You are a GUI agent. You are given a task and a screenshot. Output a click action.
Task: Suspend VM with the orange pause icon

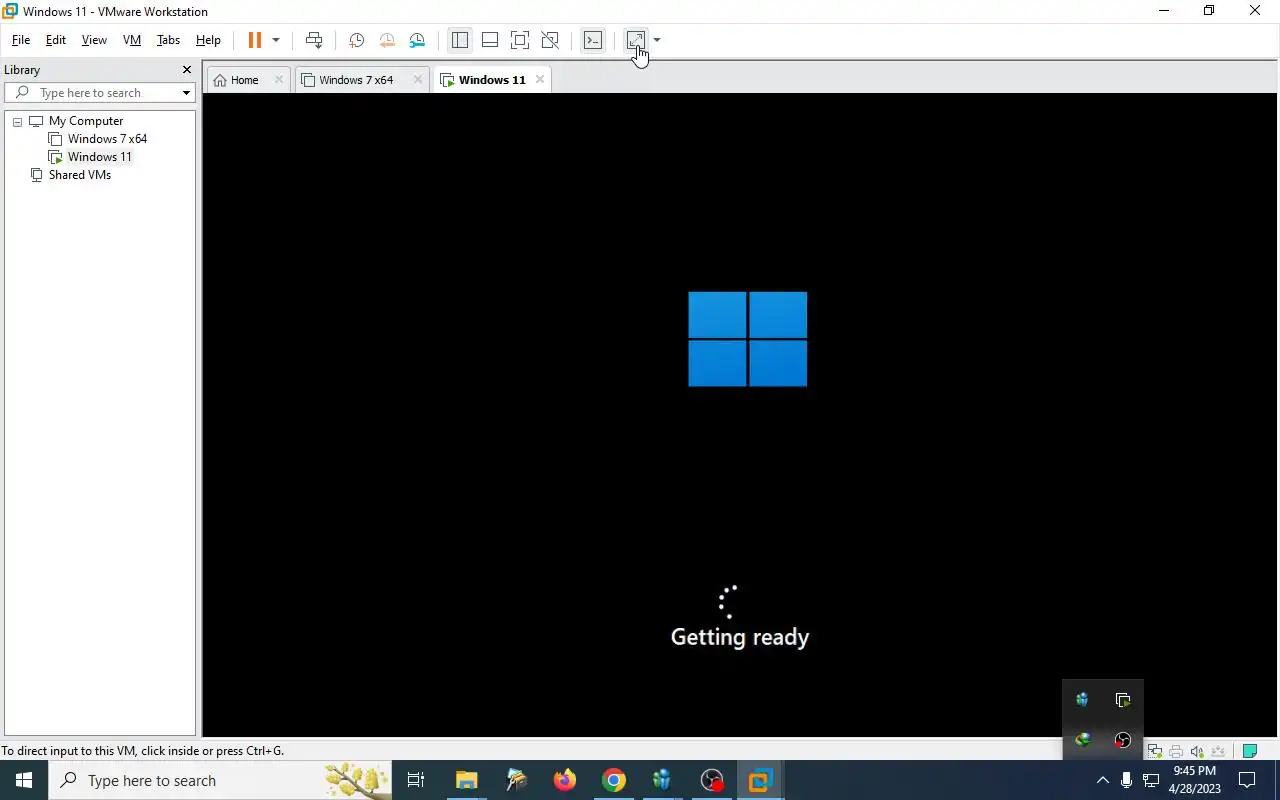tap(254, 40)
